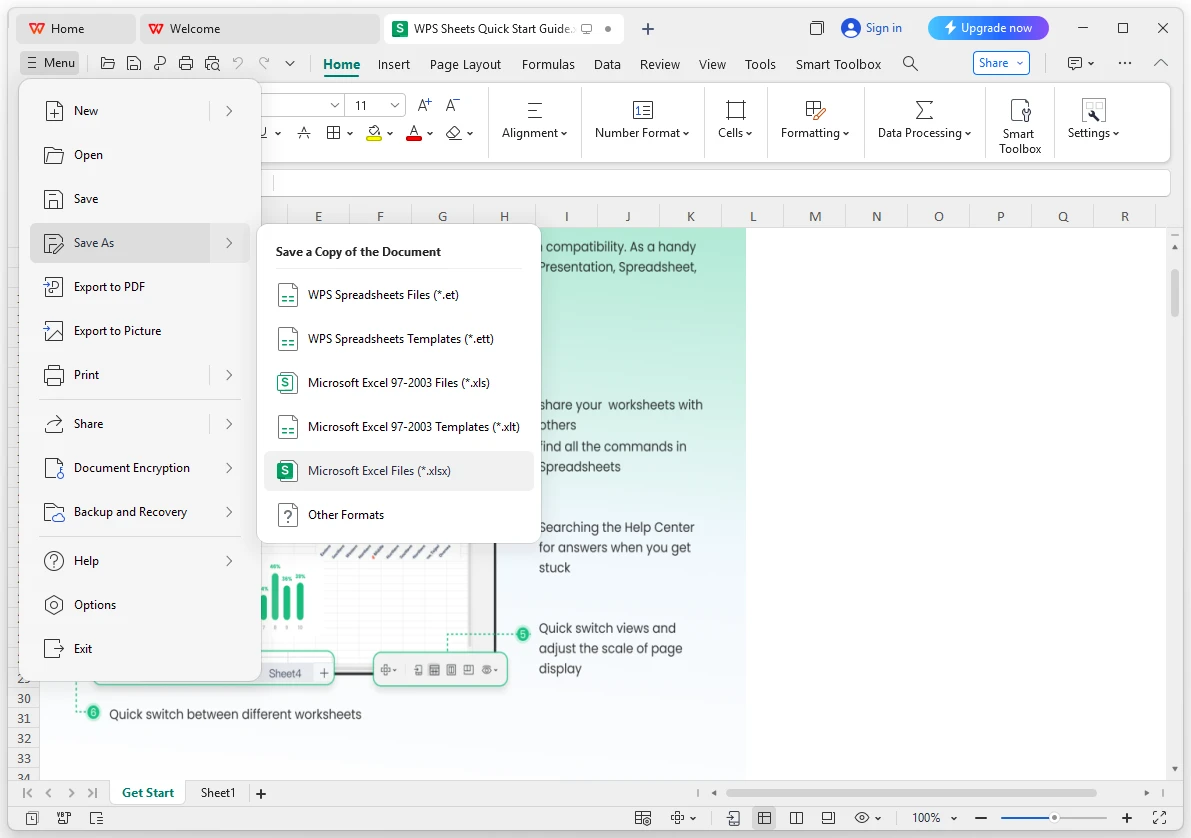Click the Print Preview icon in quick toolbar

212,63
